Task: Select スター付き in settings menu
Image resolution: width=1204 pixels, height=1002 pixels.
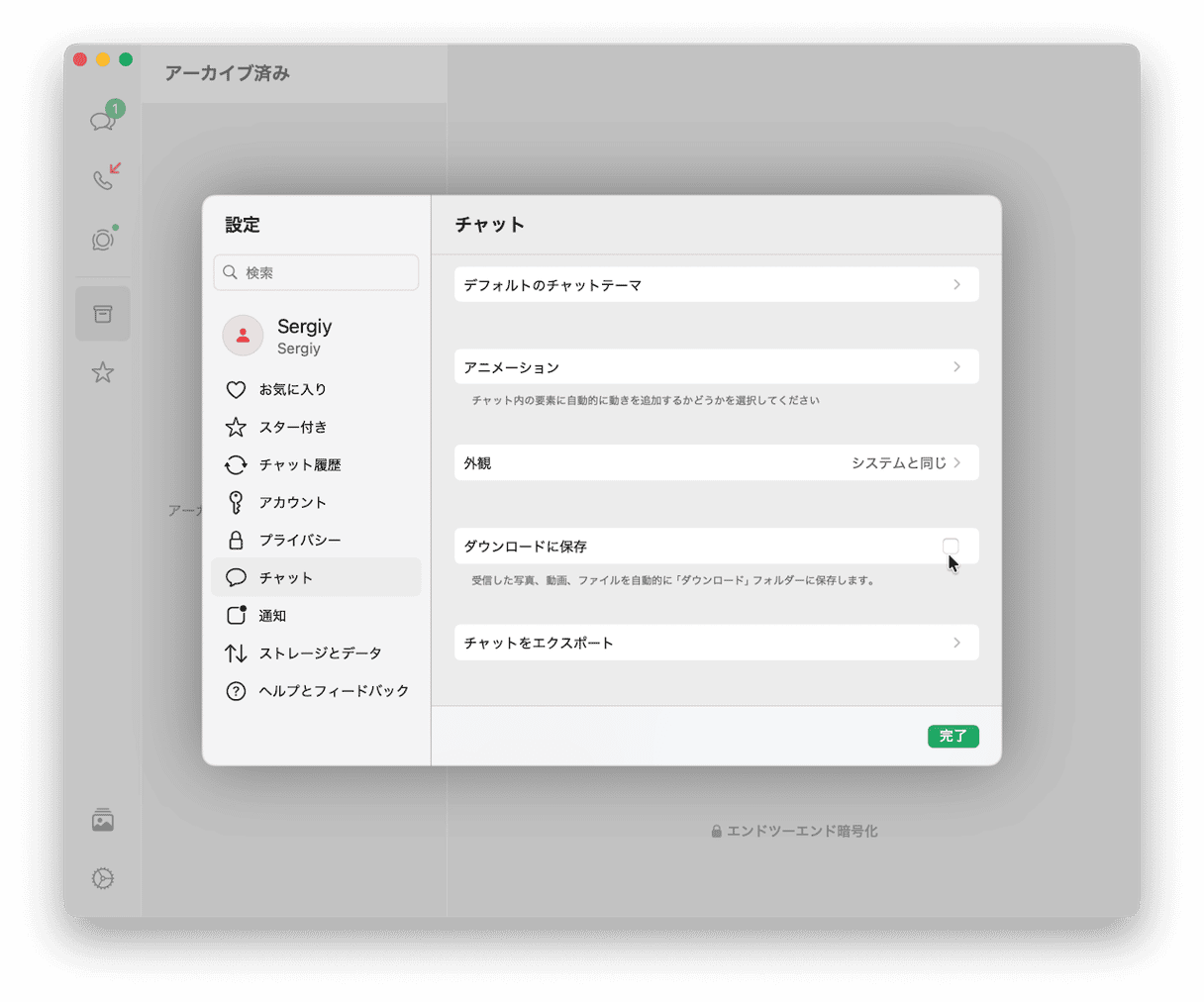Action: coord(316,427)
